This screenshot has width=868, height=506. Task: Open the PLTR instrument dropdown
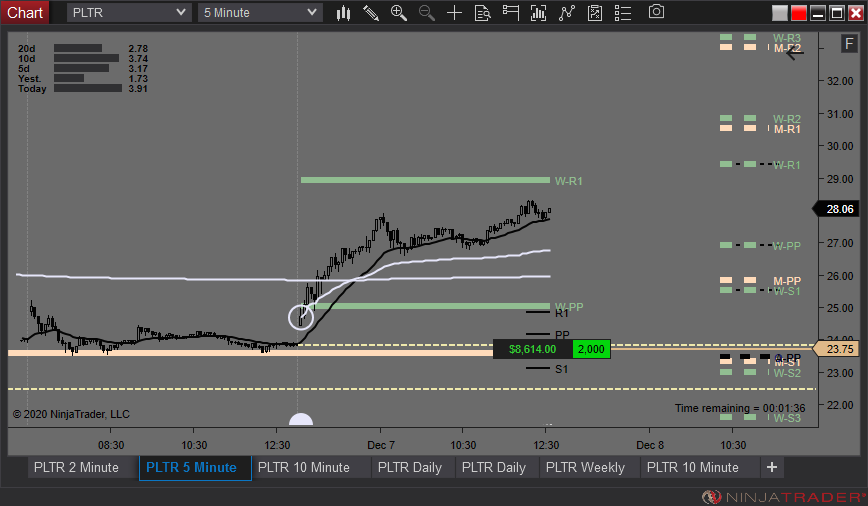click(x=129, y=12)
